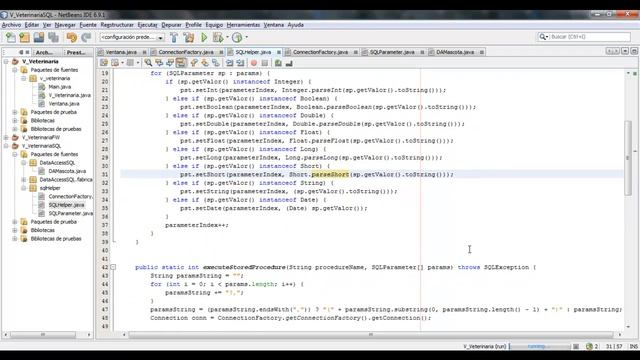Viewport: 640px width, 360px height.
Task: Click the uncomment lines icon in editor toolbar
Action: pyautogui.click(x=289, y=63)
